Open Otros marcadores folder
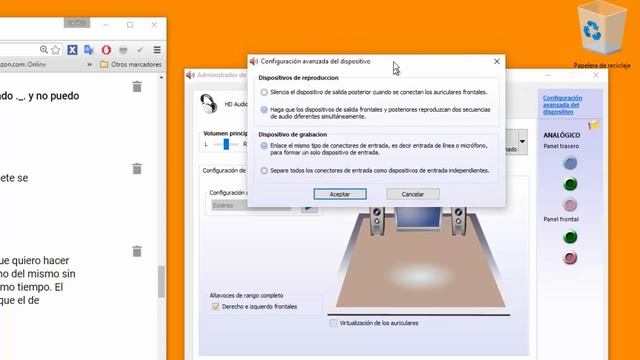The image size is (640, 360). click(x=131, y=64)
